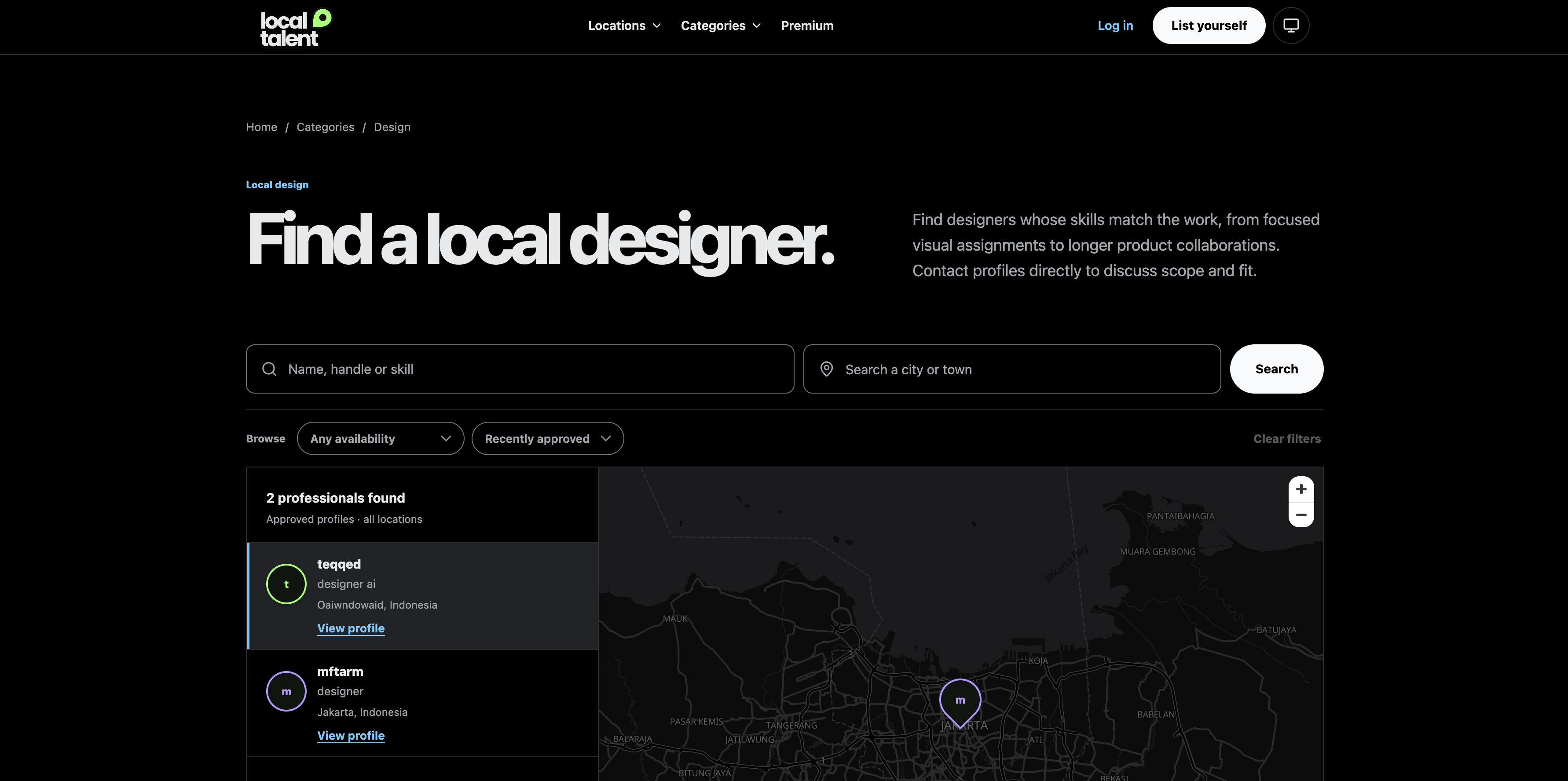Open the Locations dropdown menu
The image size is (1568, 781).
click(624, 26)
